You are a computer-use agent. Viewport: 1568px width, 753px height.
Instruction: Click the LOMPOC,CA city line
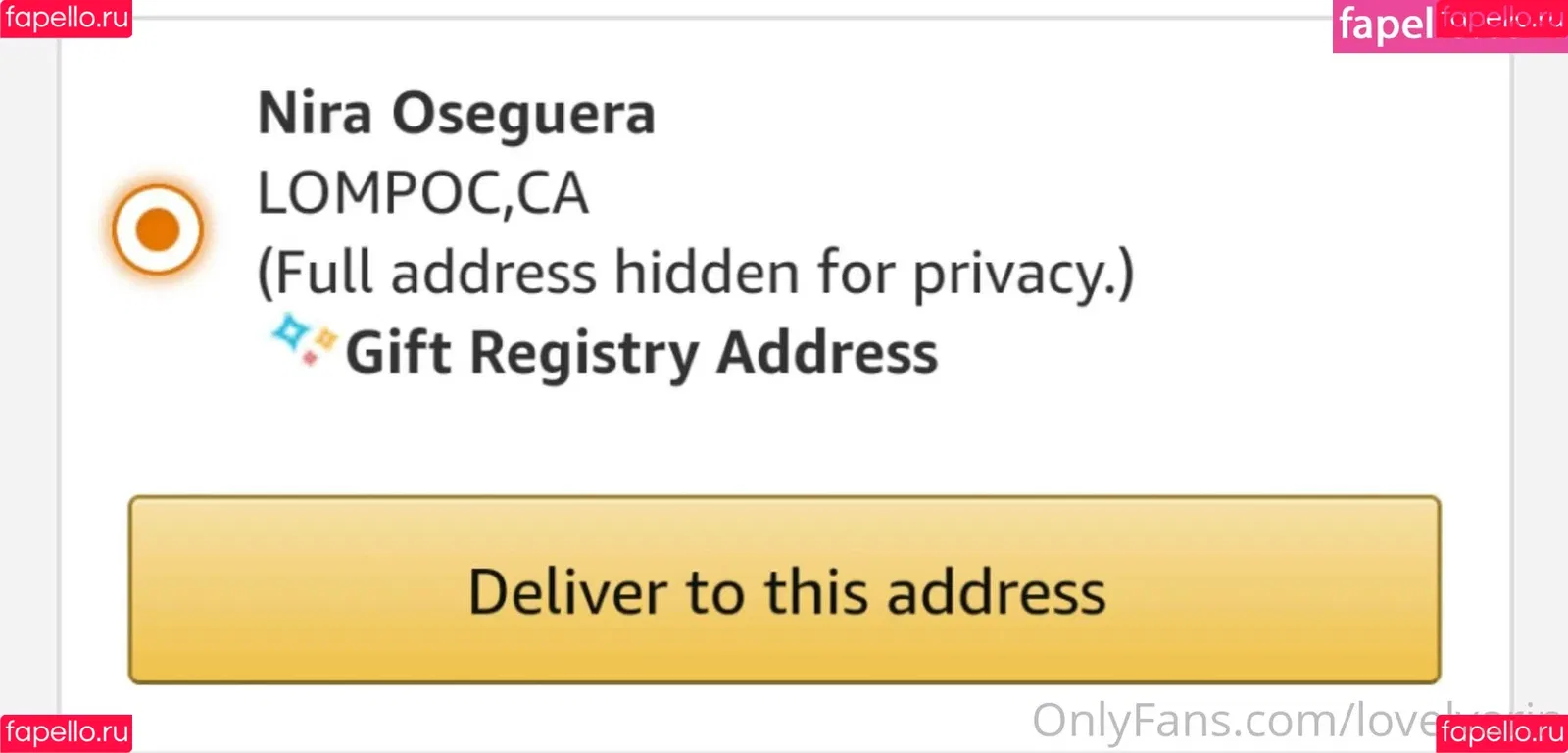pos(422,193)
